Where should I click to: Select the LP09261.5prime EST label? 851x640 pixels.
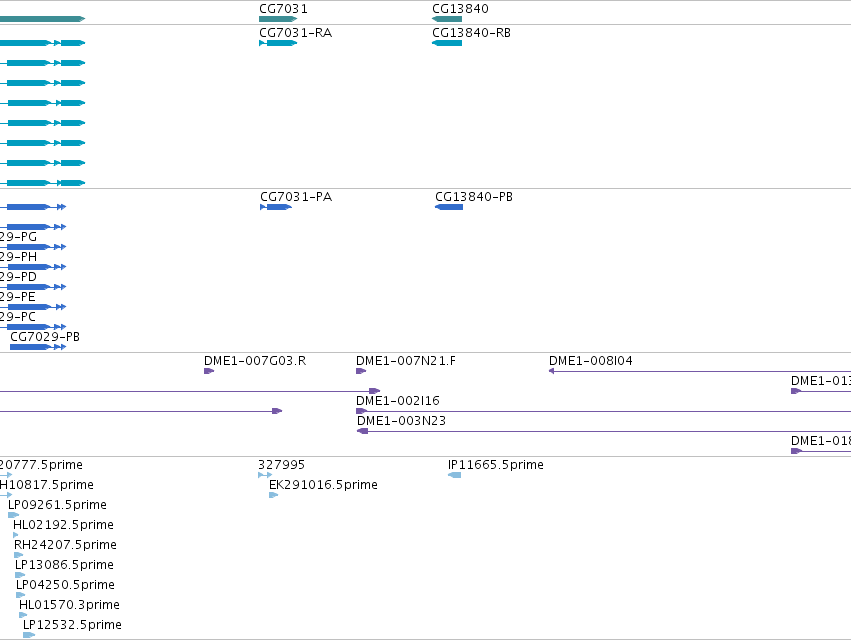pyautogui.click(x=57, y=505)
